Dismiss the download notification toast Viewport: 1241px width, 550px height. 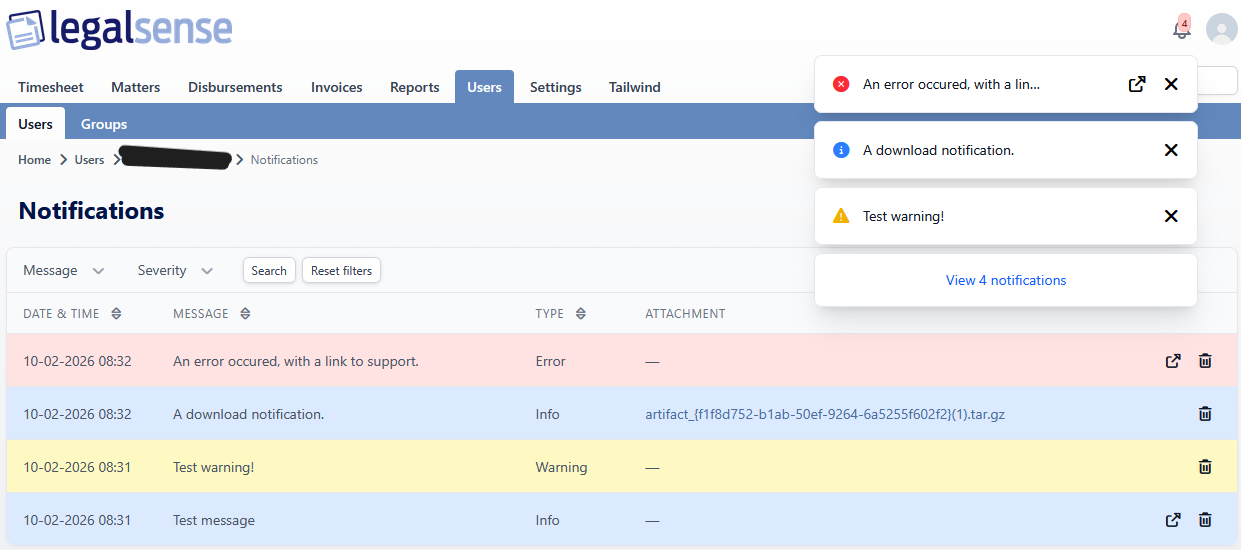point(1171,150)
